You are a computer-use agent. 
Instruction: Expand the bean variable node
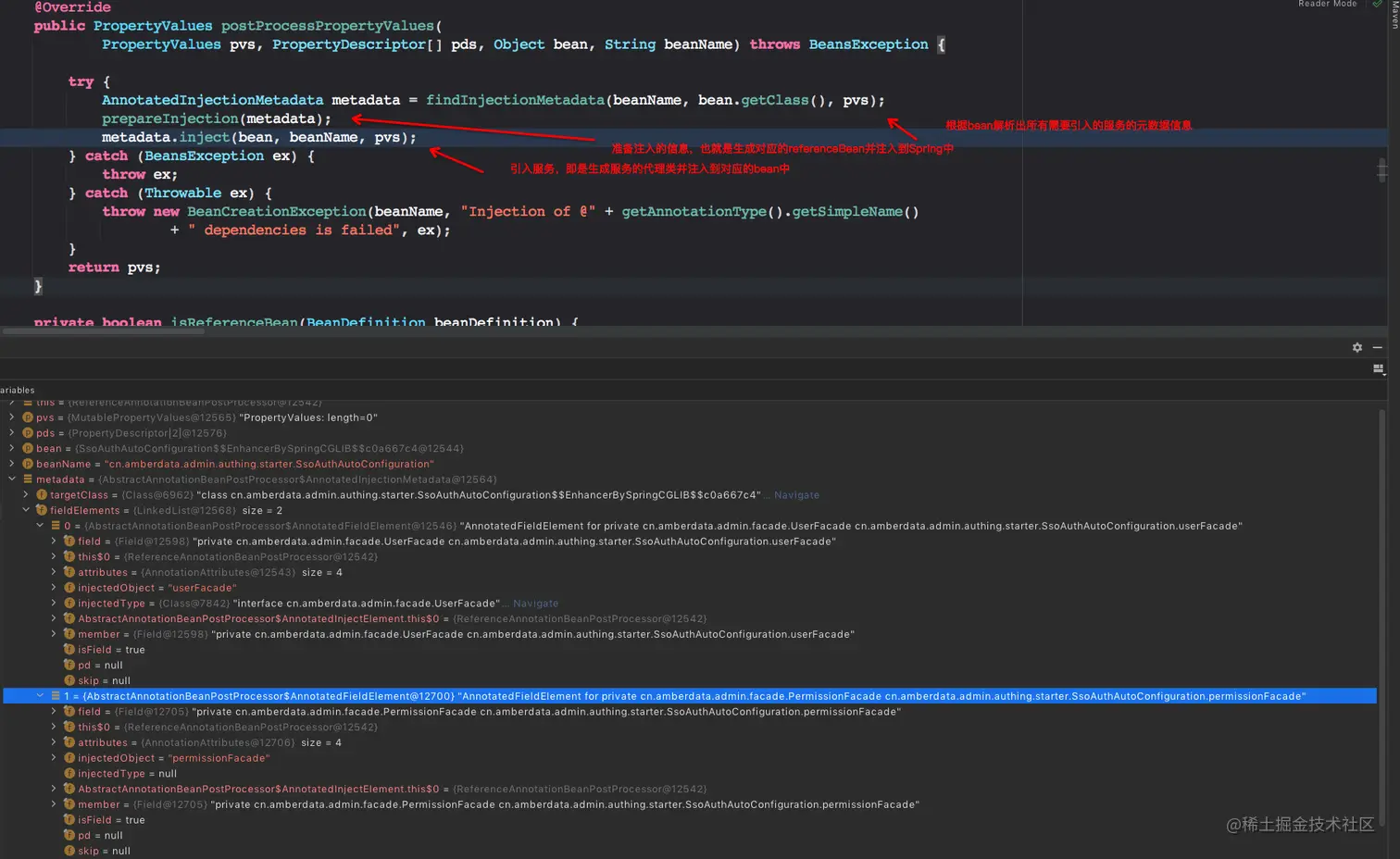(12, 448)
